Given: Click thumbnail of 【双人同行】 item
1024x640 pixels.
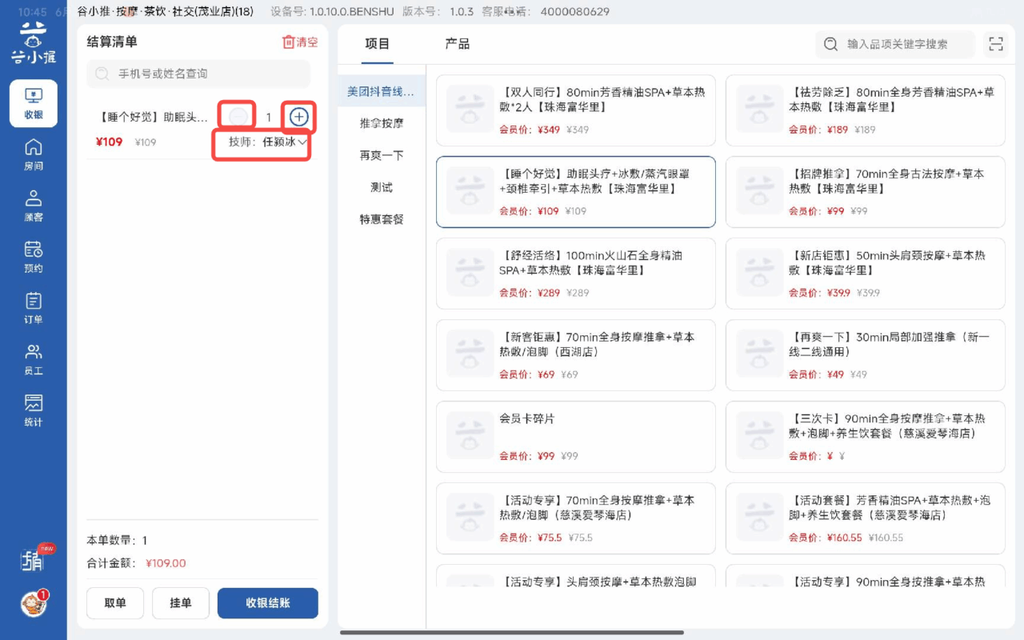Looking at the screenshot, I should coord(470,109).
